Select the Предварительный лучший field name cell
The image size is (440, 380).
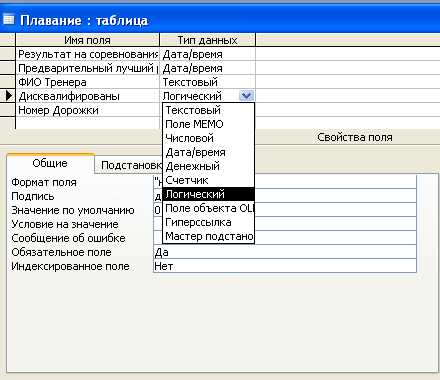[x=88, y=68]
